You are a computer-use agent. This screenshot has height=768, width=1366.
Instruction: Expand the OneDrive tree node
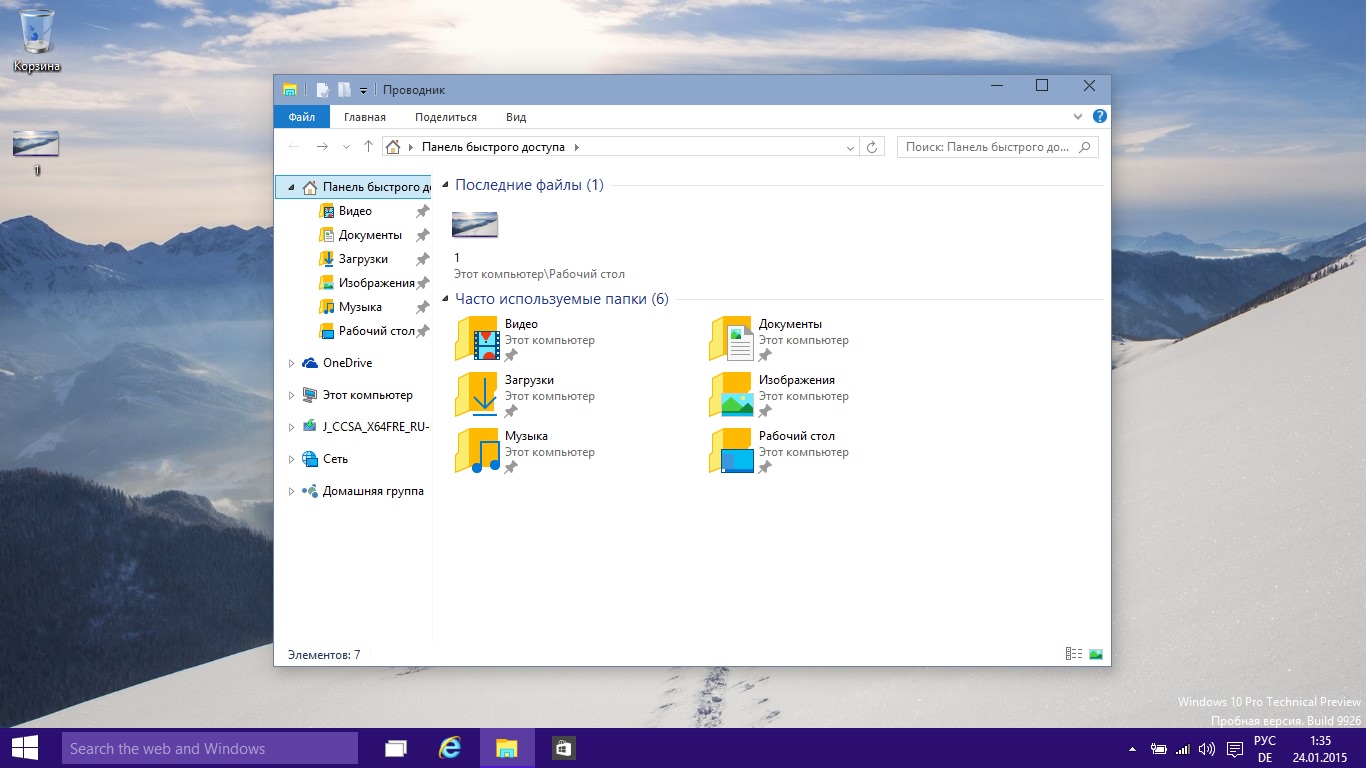click(x=291, y=363)
